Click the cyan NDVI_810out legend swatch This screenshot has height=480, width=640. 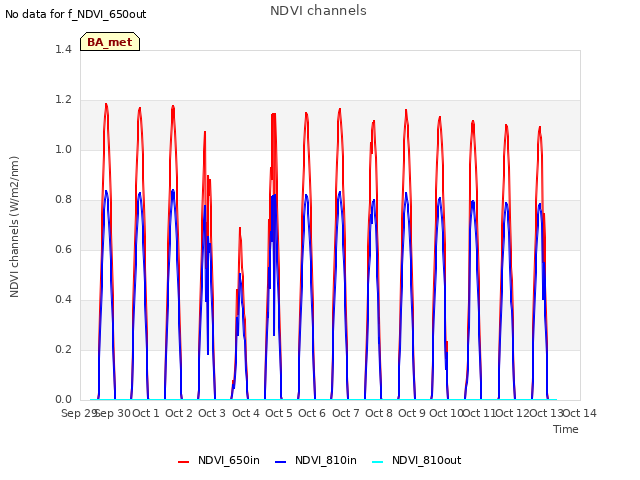pyautogui.click(x=378, y=462)
